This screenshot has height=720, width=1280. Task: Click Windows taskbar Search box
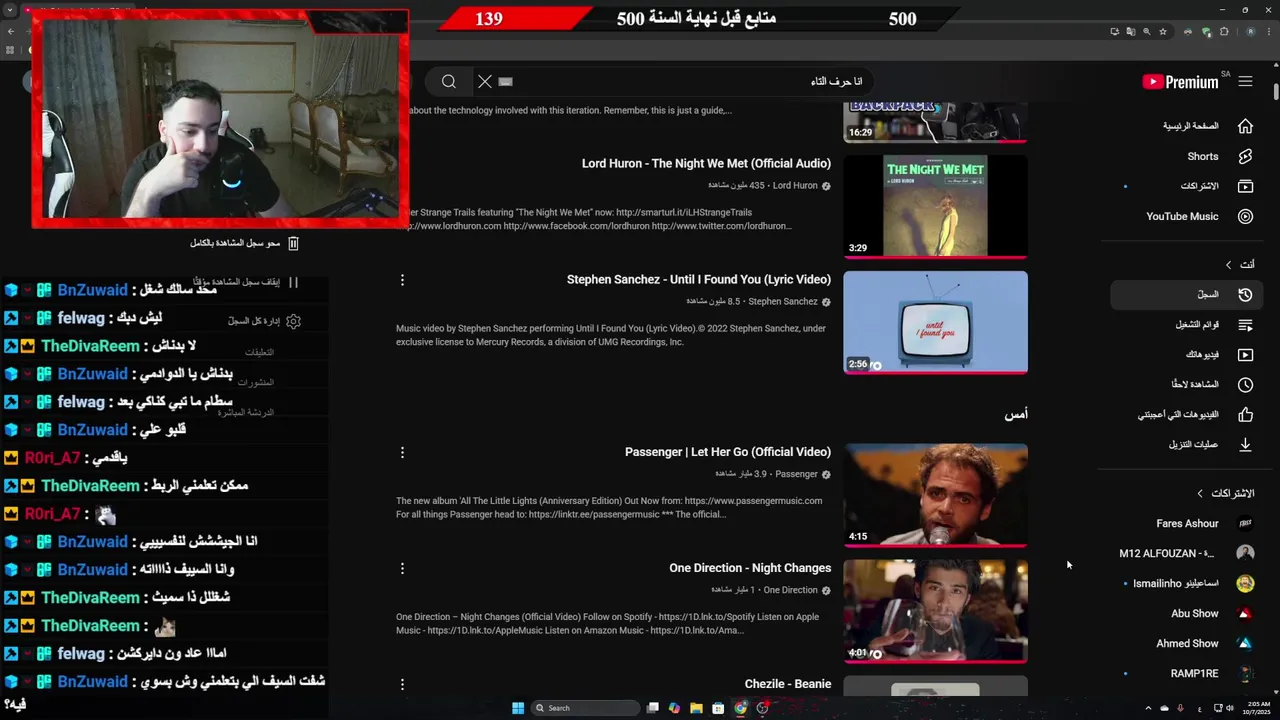(x=585, y=708)
